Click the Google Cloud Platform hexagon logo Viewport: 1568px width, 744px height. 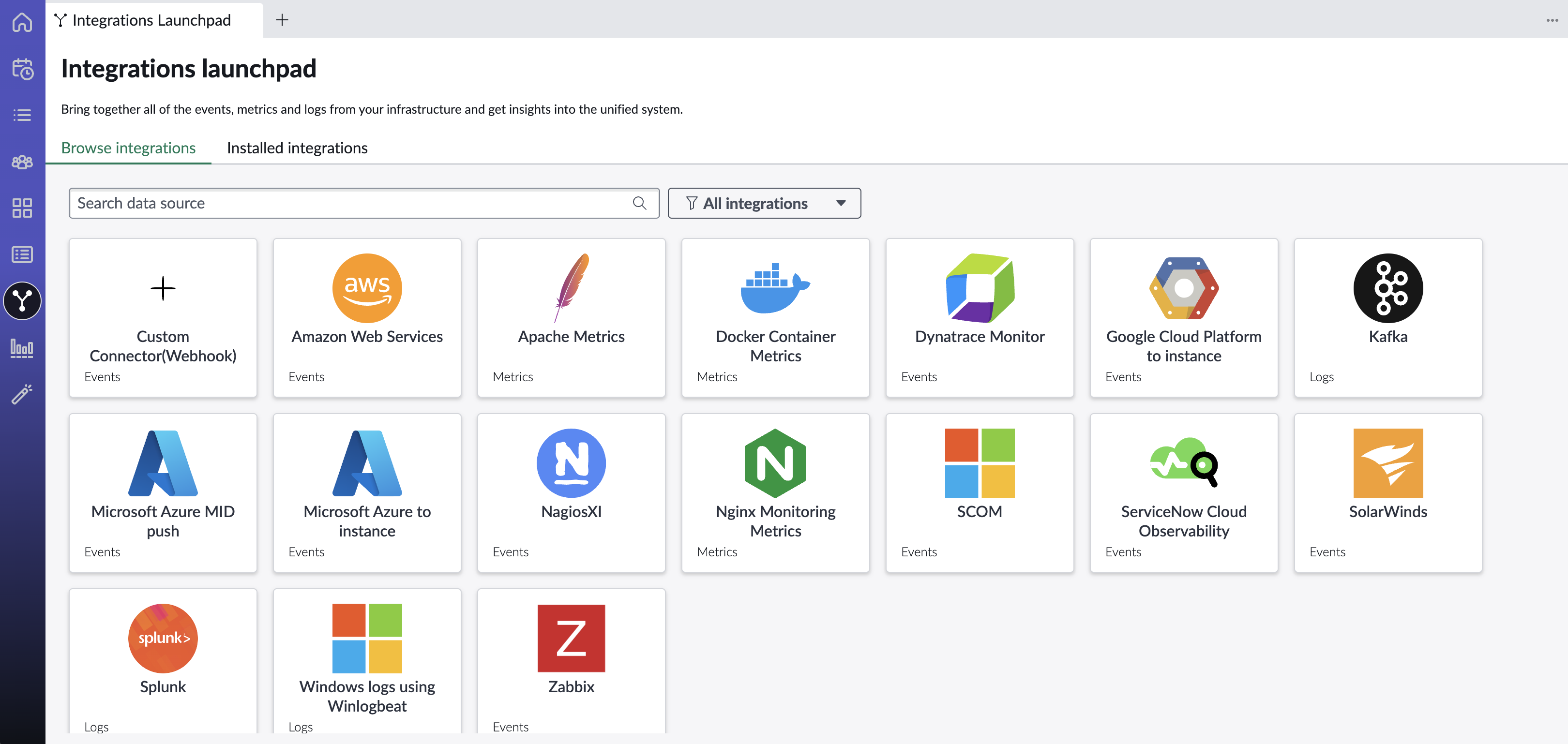(x=1184, y=288)
